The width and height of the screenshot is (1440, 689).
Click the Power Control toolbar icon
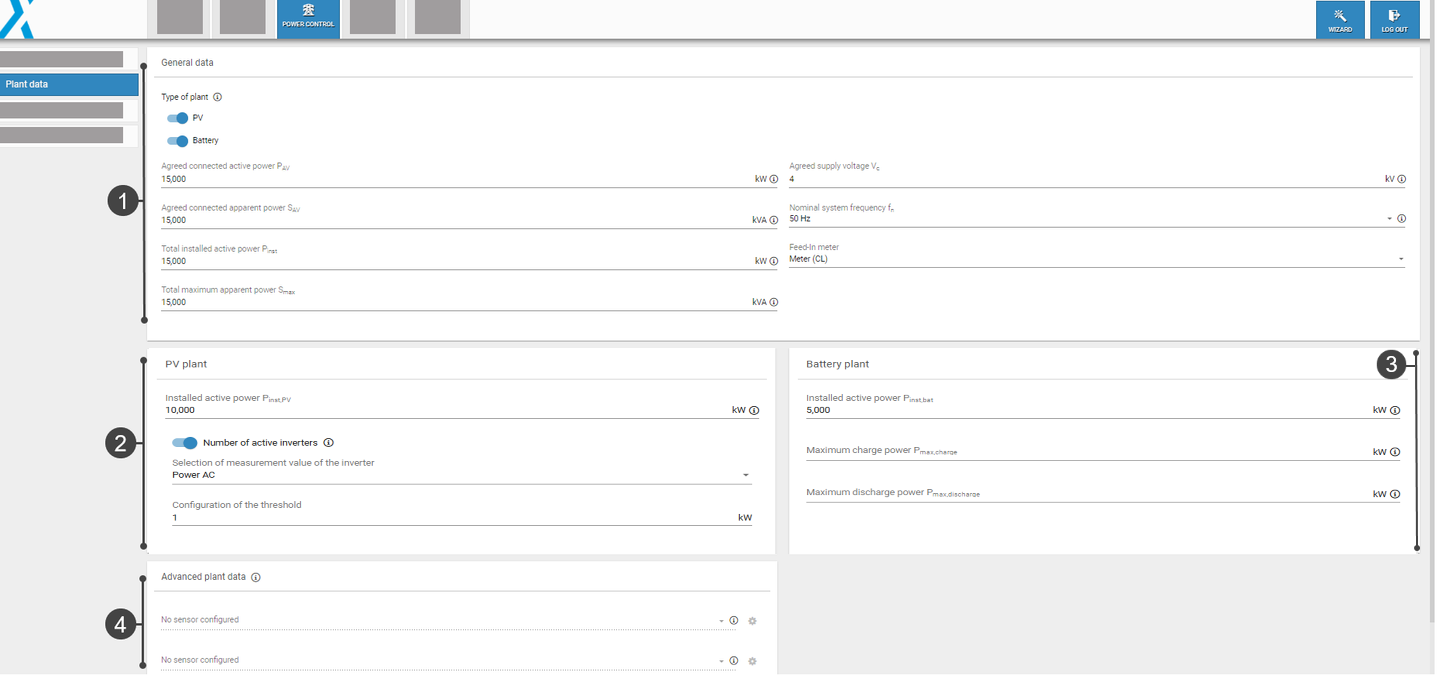click(307, 17)
